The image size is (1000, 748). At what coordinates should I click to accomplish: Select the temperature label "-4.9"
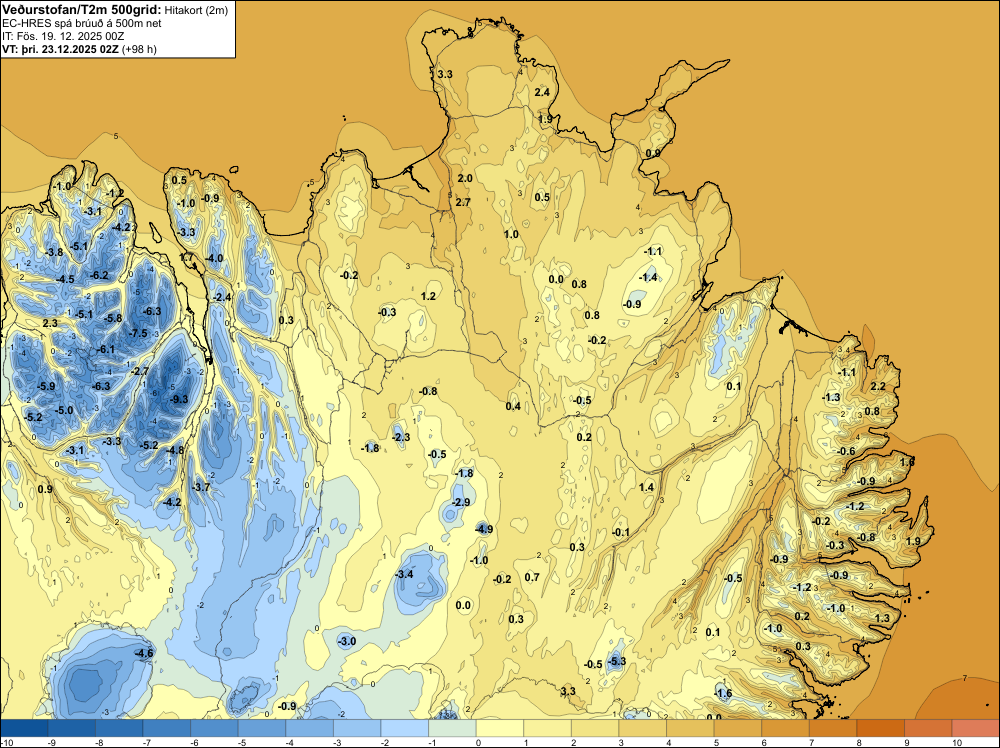click(x=484, y=529)
